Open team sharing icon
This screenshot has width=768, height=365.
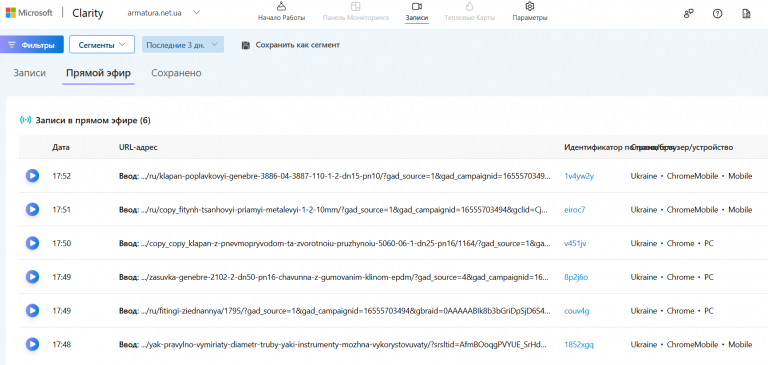[689, 14]
